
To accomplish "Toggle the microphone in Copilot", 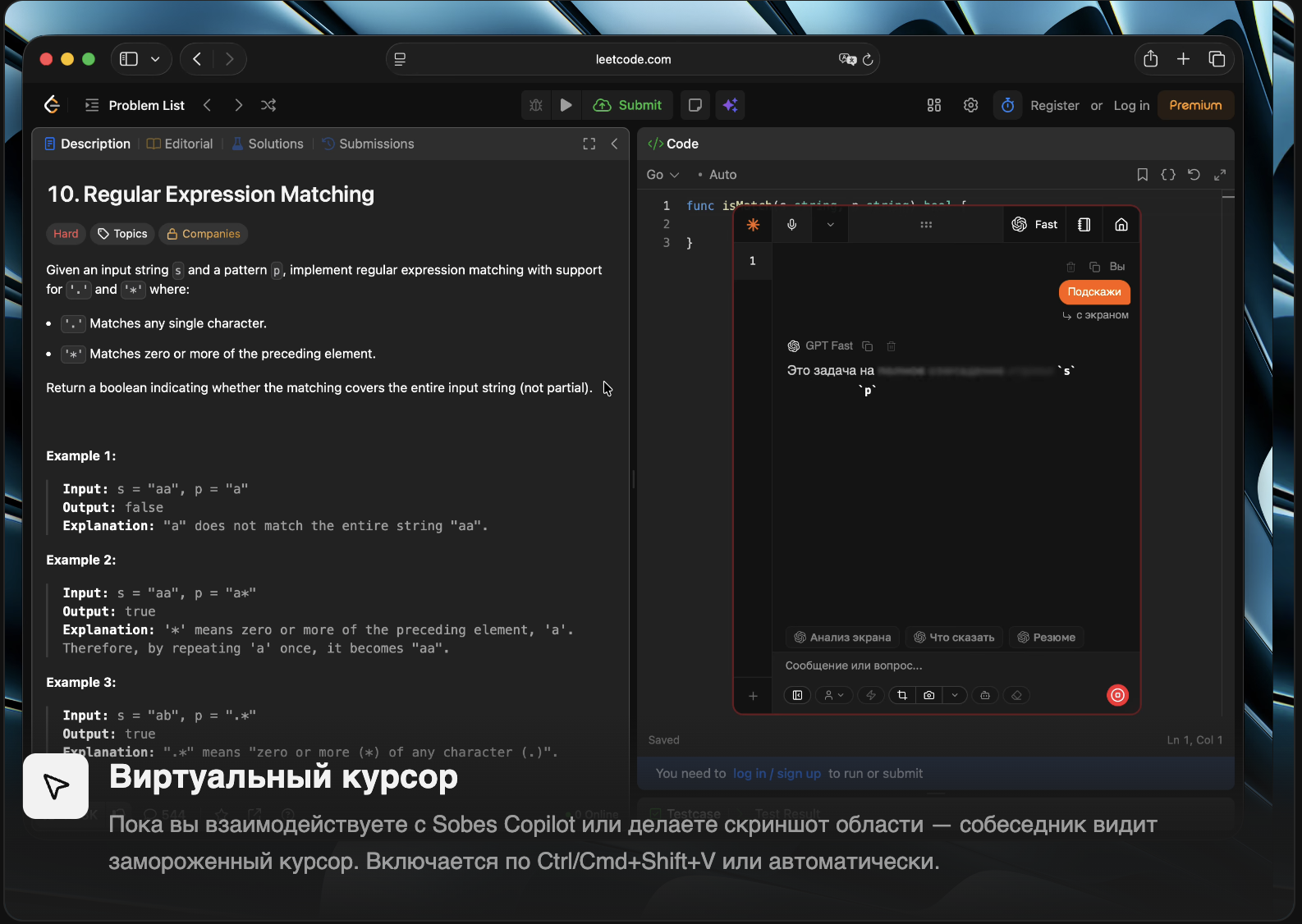I will (792, 225).
